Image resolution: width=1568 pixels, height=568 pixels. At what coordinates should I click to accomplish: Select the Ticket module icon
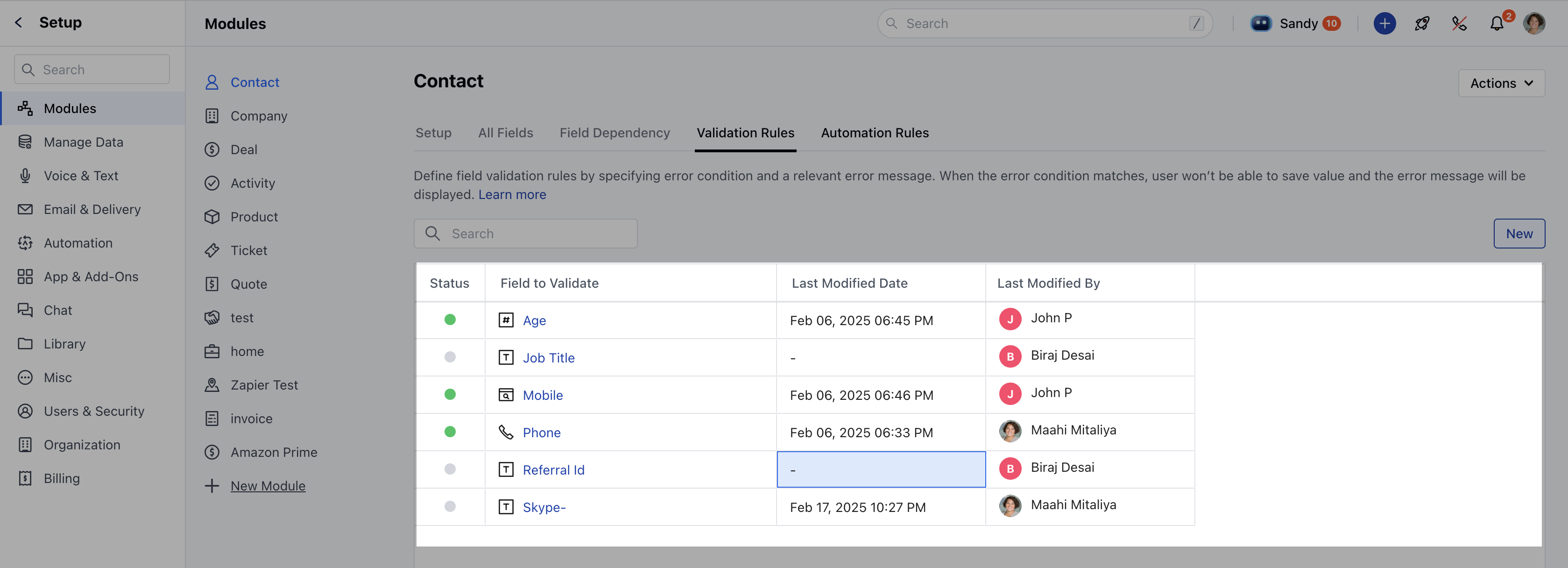tap(212, 250)
